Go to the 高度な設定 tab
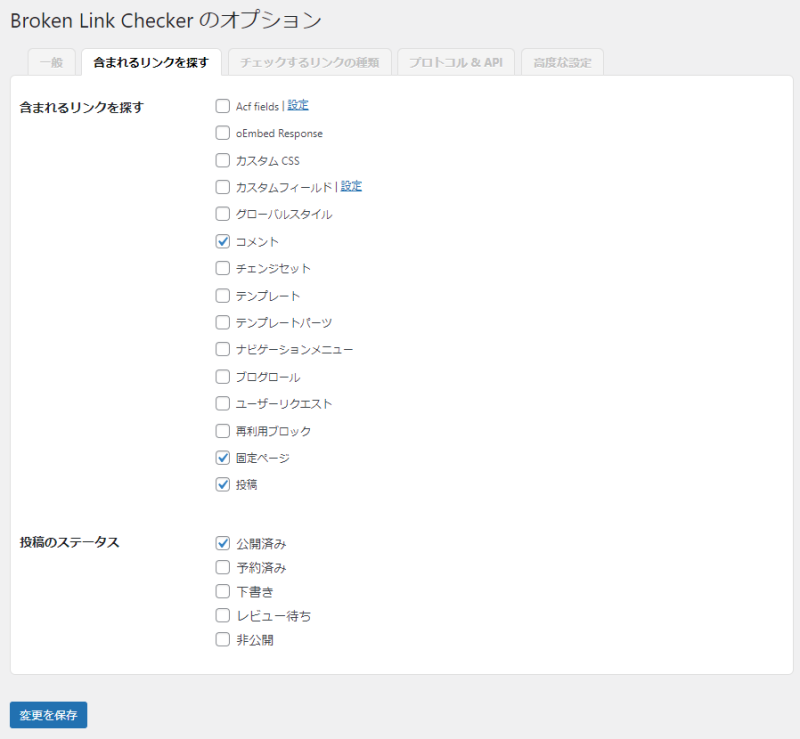800x739 pixels. point(562,62)
